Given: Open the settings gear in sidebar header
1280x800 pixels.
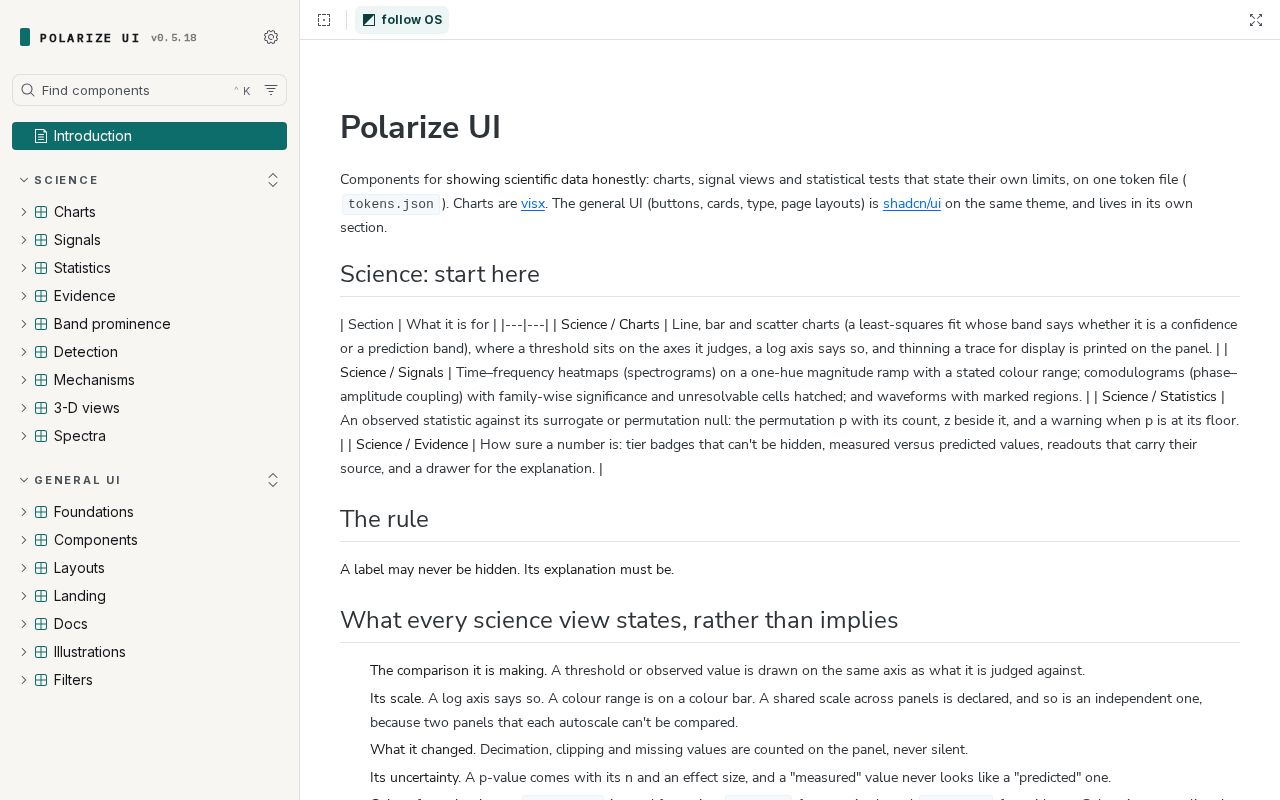Looking at the screenshot, I should point(271,37).
